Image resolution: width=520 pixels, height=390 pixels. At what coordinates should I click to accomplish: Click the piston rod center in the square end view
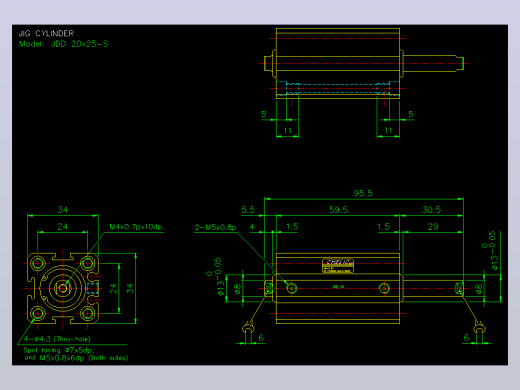click(x=63, y=288)
